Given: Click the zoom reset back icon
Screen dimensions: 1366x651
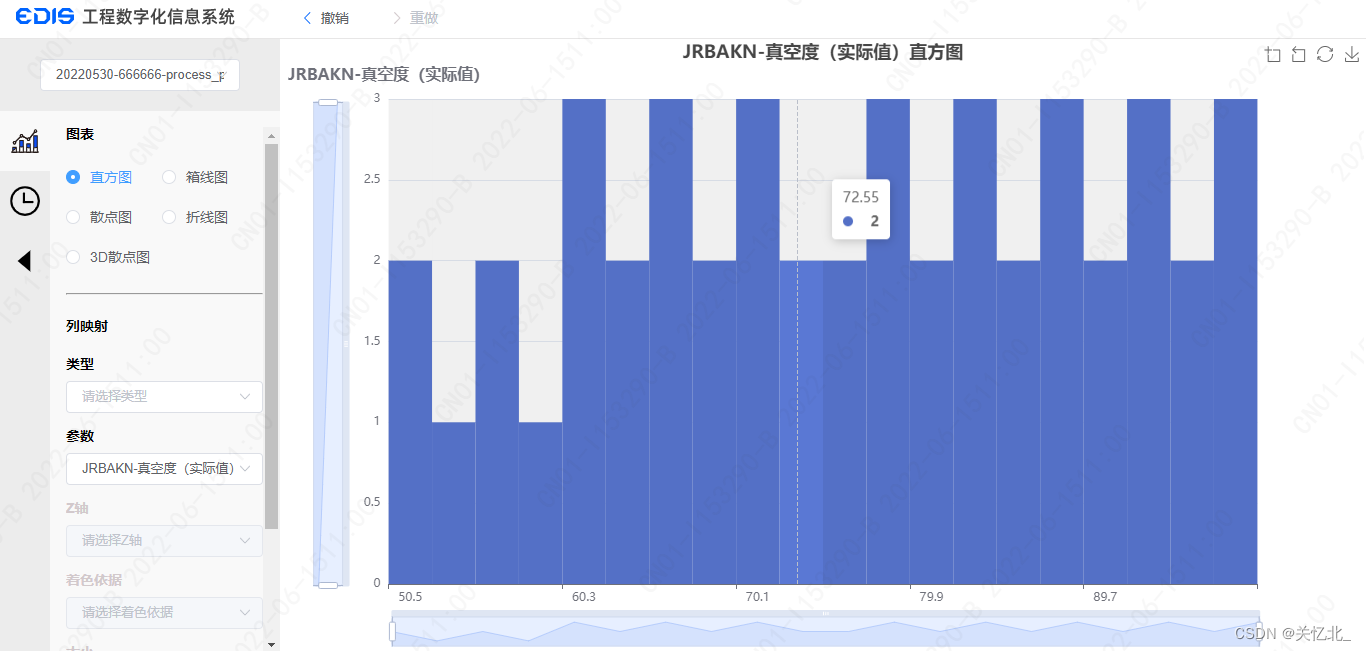Looking at the screenshot, I should 1299,54.
